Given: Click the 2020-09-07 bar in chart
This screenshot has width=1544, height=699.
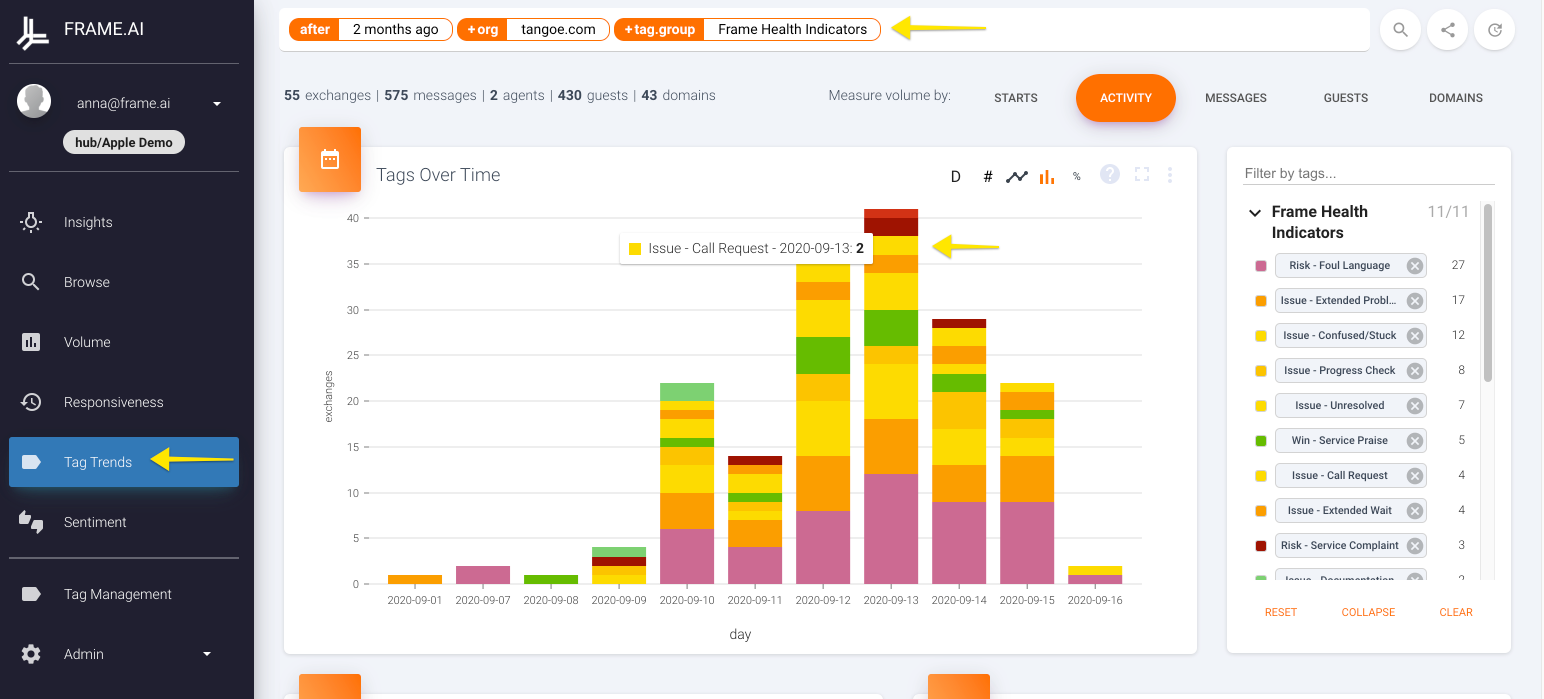Looking at the screenshot, I should click(x=483, y=575).
